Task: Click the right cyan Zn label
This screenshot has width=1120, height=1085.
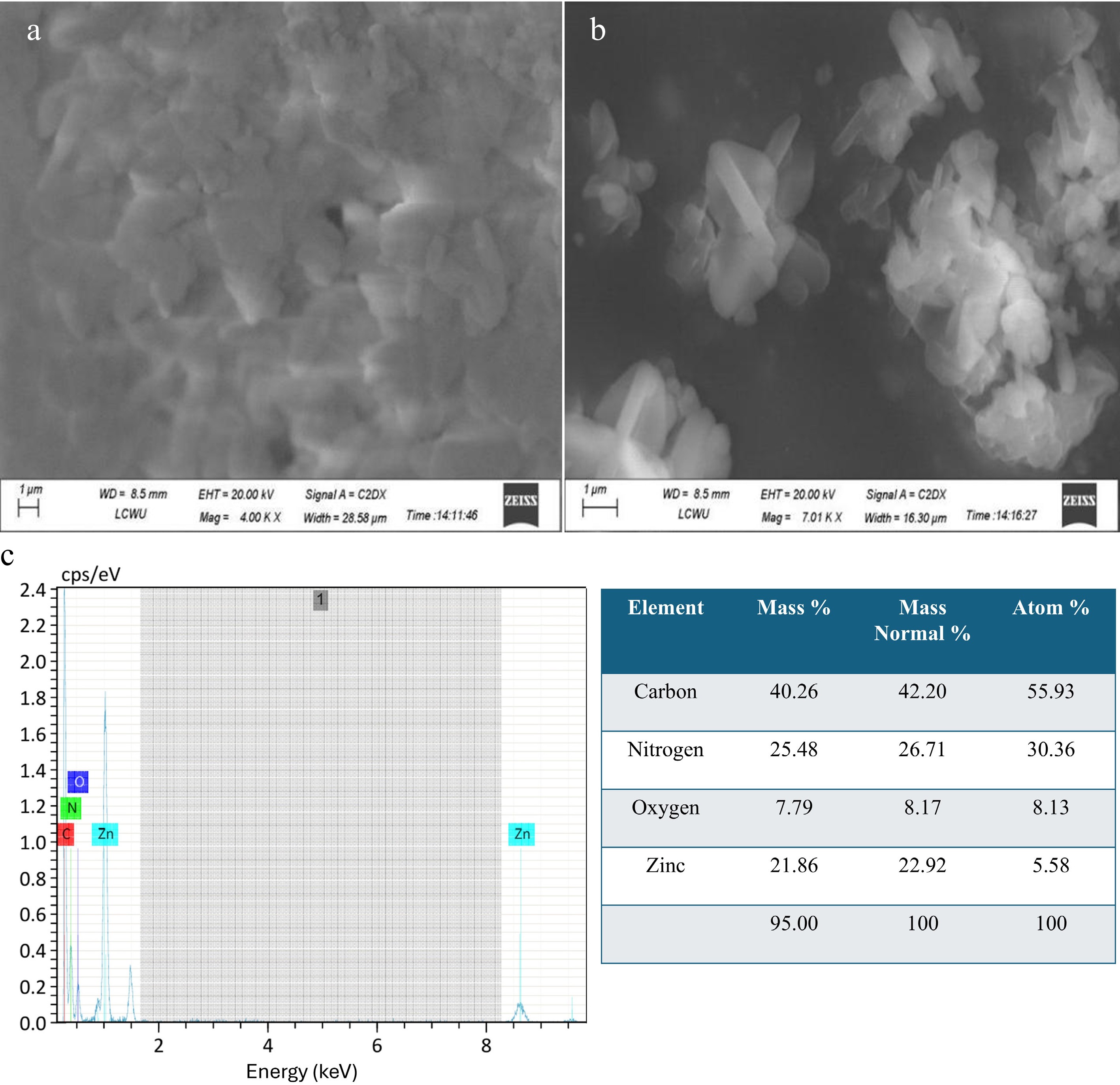Action: 522,834
